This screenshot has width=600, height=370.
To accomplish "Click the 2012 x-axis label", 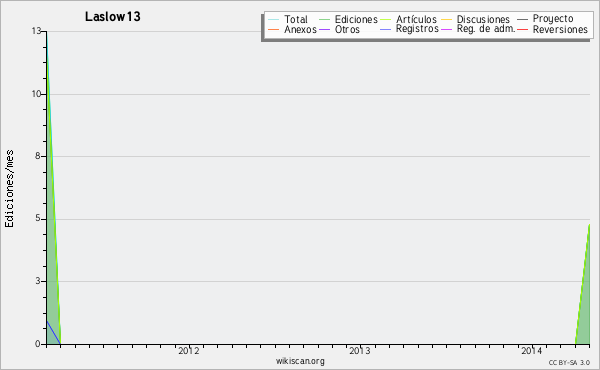I will coord(189,351).
